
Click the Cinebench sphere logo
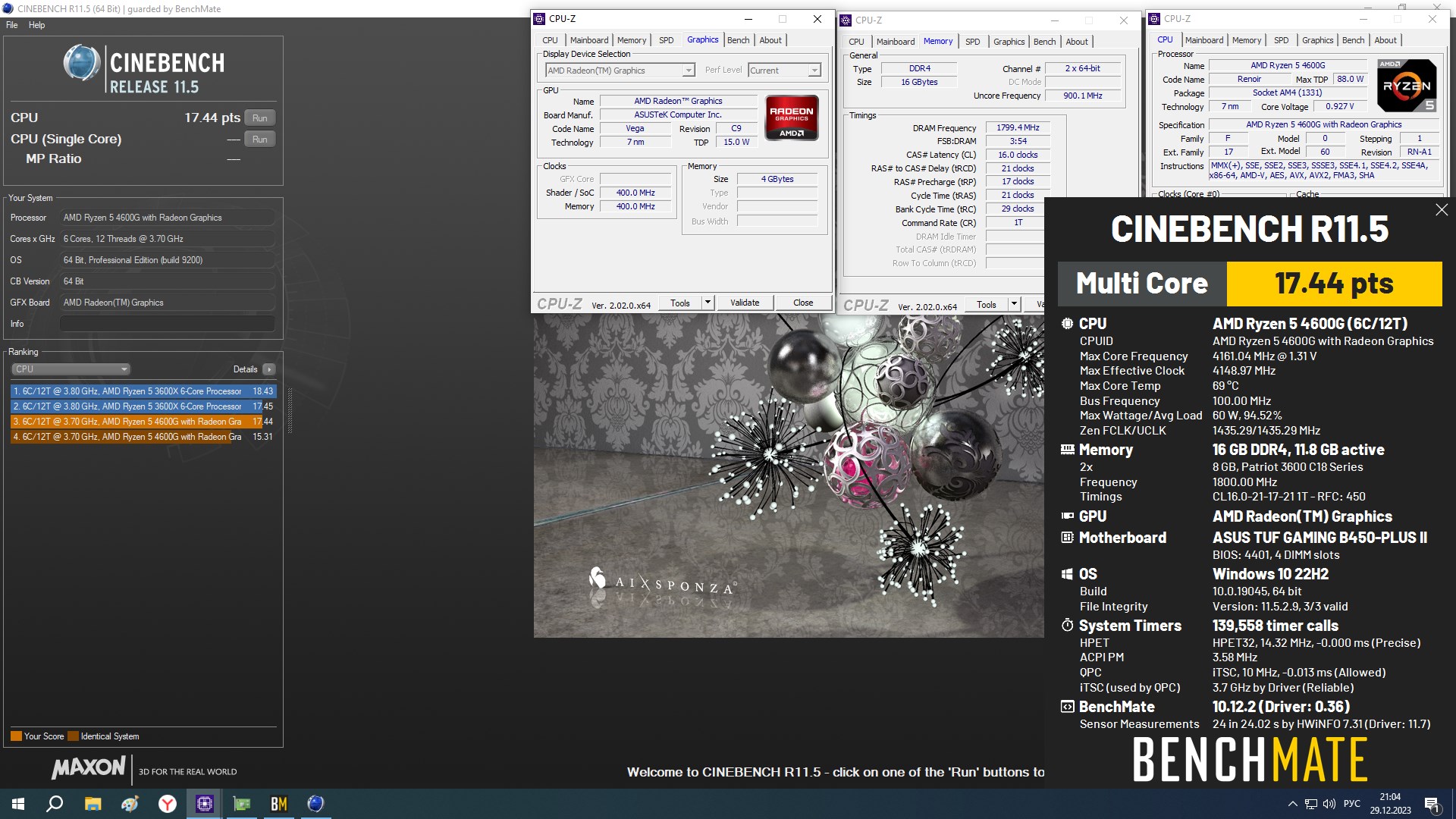pos(82,62)
